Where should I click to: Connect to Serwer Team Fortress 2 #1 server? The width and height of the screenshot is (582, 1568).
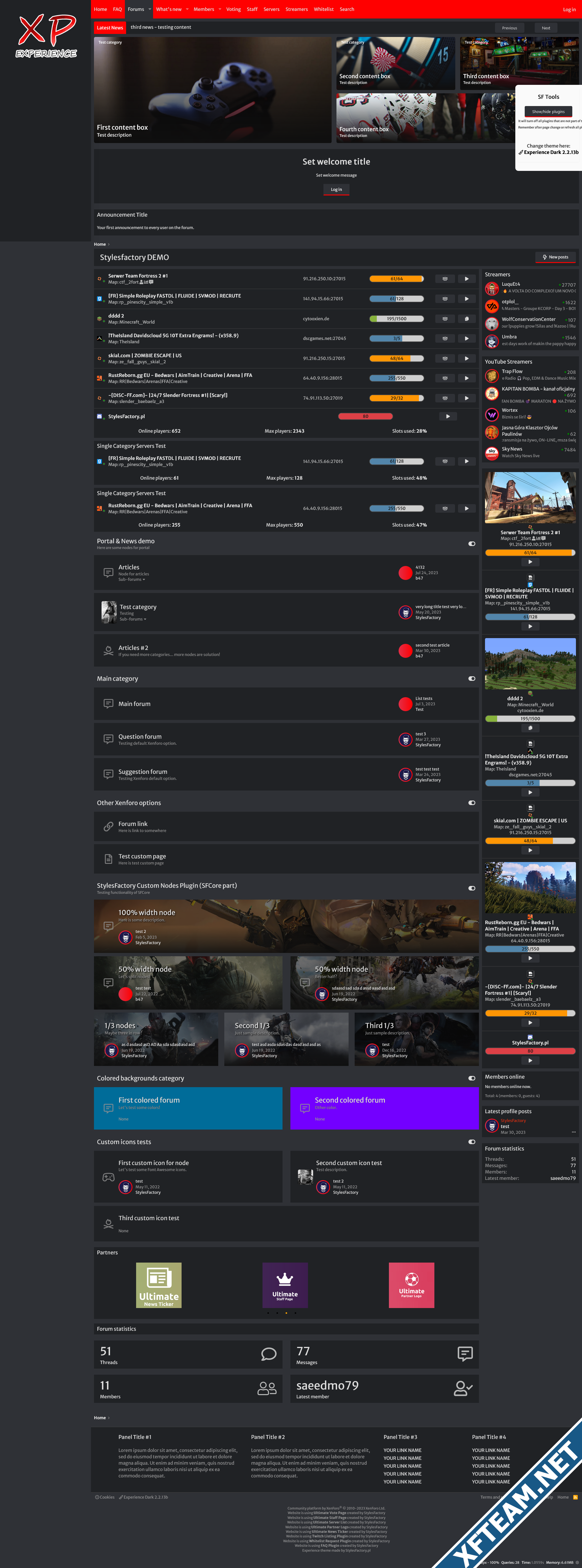(x=466, y=279)
